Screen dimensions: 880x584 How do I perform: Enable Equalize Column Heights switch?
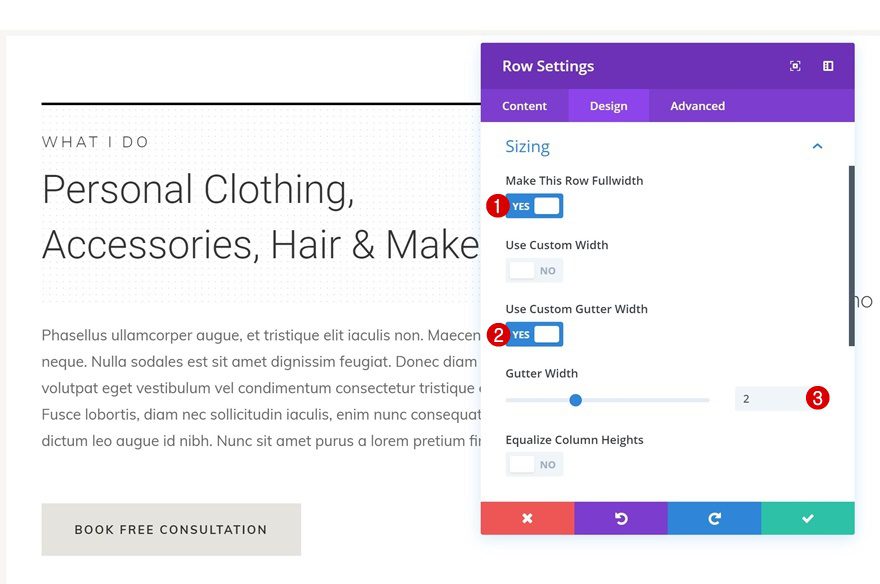(535, 464)
